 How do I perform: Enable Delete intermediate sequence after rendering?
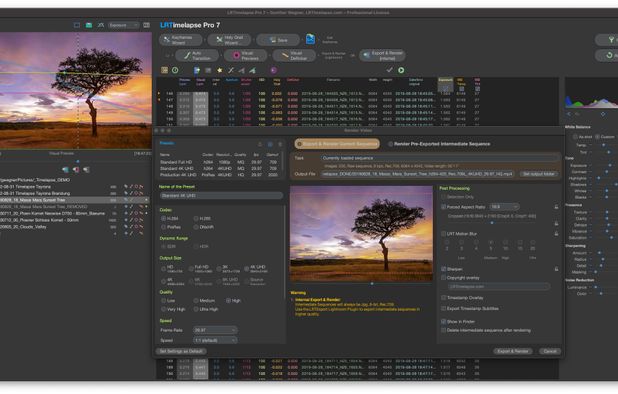pyautogui.click(x=443, y=330)
